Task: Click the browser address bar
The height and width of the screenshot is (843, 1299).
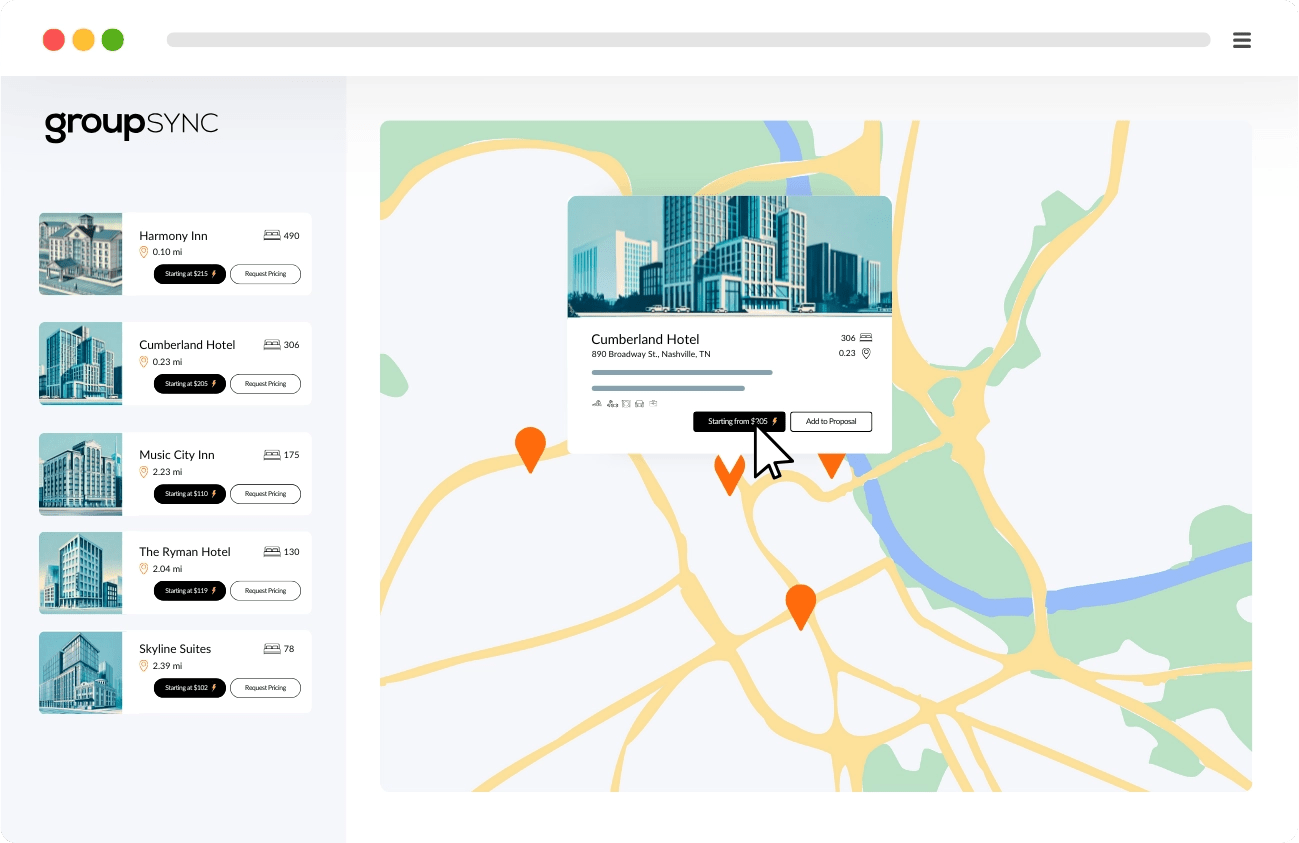Action: coord(688,40)
